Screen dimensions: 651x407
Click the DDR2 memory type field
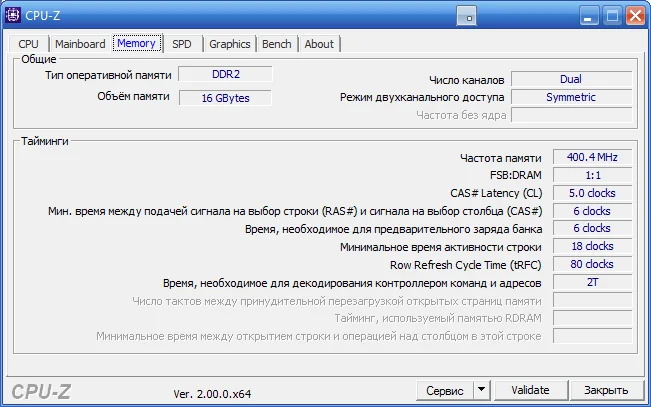(x=225, y=74)
